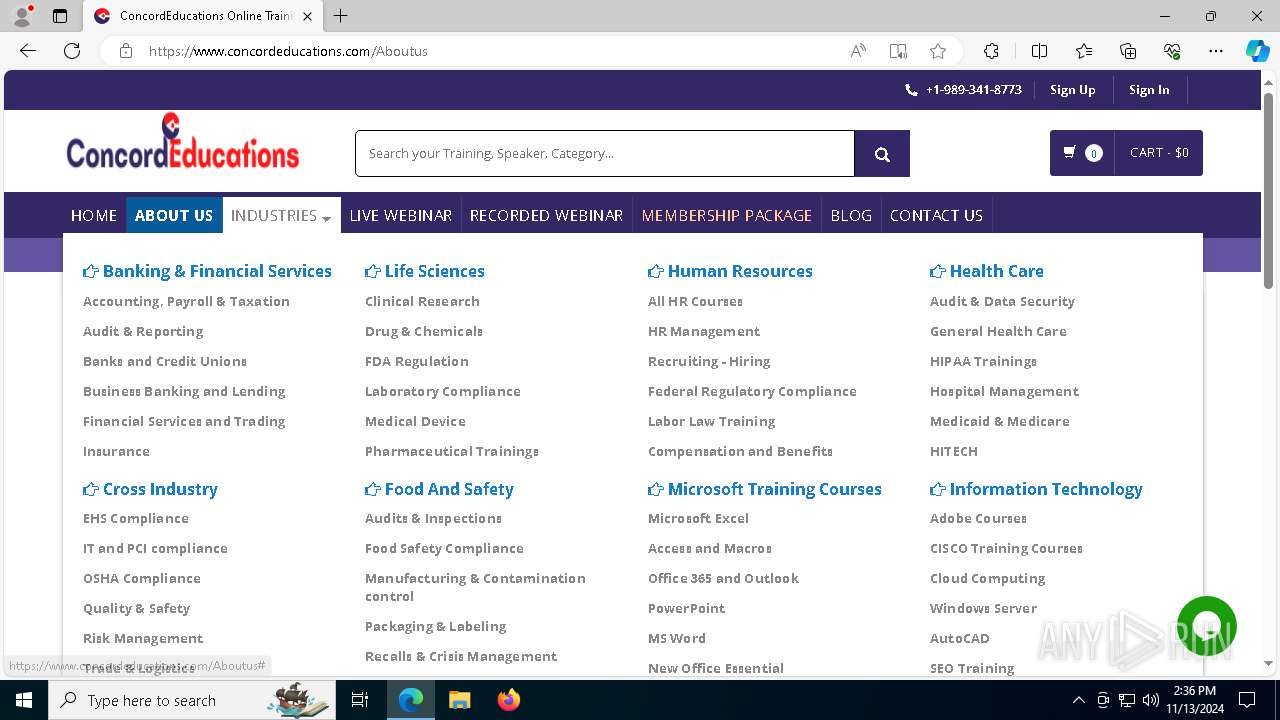Open Copilot sidebar icon

click(x=1258, y=51)
